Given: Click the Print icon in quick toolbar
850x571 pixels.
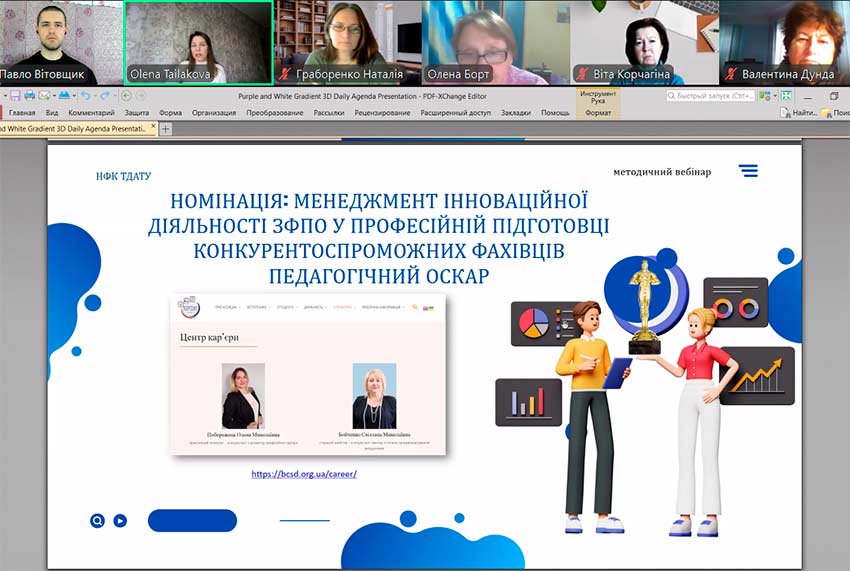Looking at the screenshot, I should click(28, 96).
